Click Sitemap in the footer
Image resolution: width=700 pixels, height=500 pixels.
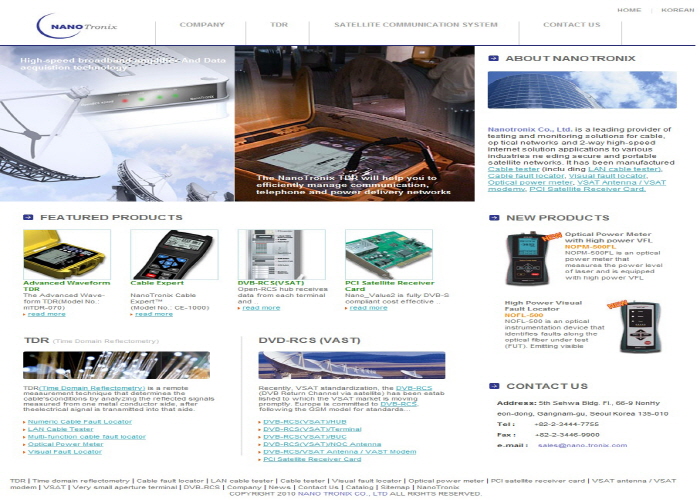(395, 487)
